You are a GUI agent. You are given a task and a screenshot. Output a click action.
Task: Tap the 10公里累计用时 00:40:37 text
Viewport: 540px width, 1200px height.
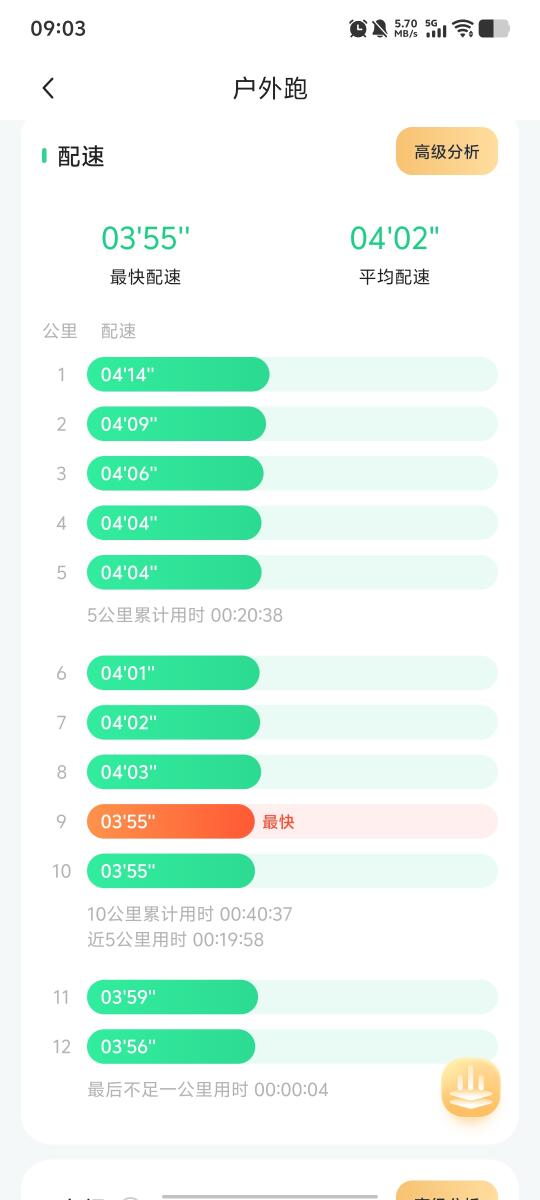190,914
